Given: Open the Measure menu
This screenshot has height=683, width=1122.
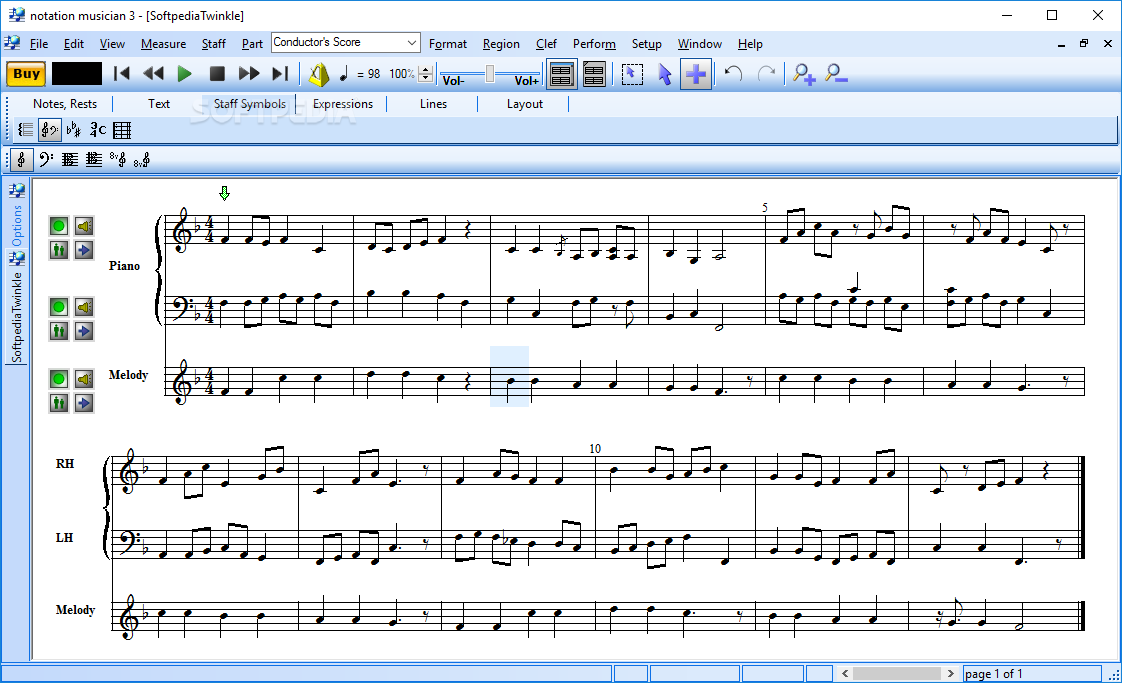Looking at the screenshot, I should click(163, 44).
